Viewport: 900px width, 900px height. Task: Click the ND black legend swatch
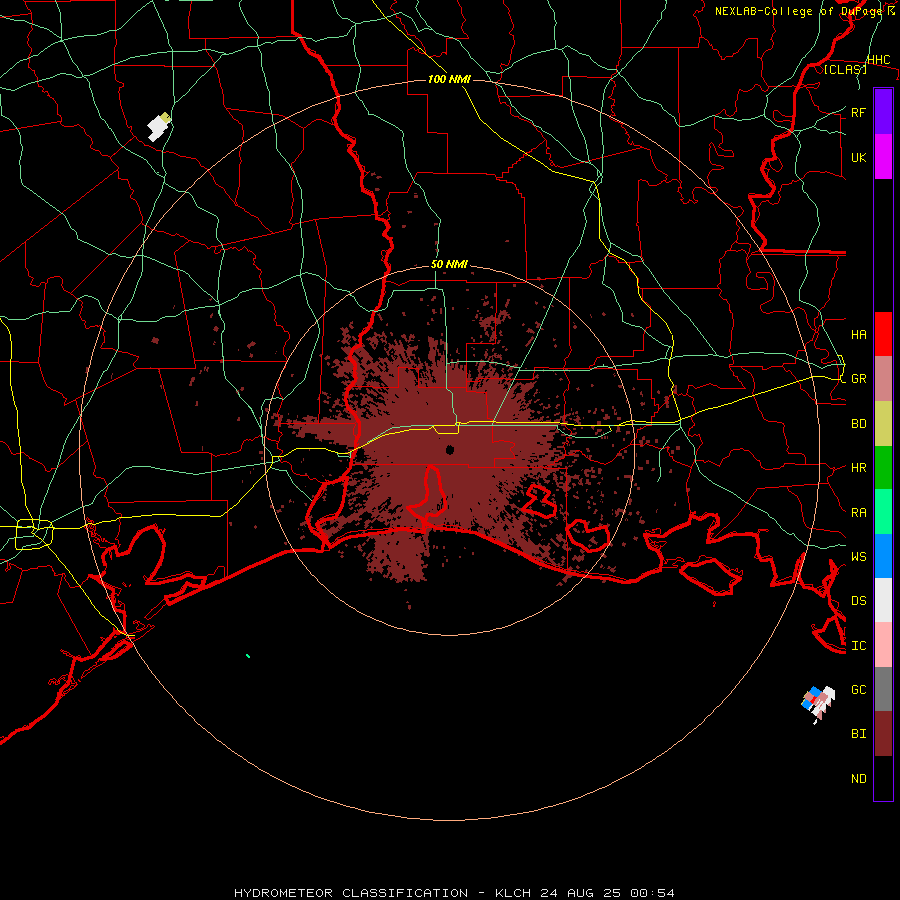pyautogui.click(x=883, y=778)
